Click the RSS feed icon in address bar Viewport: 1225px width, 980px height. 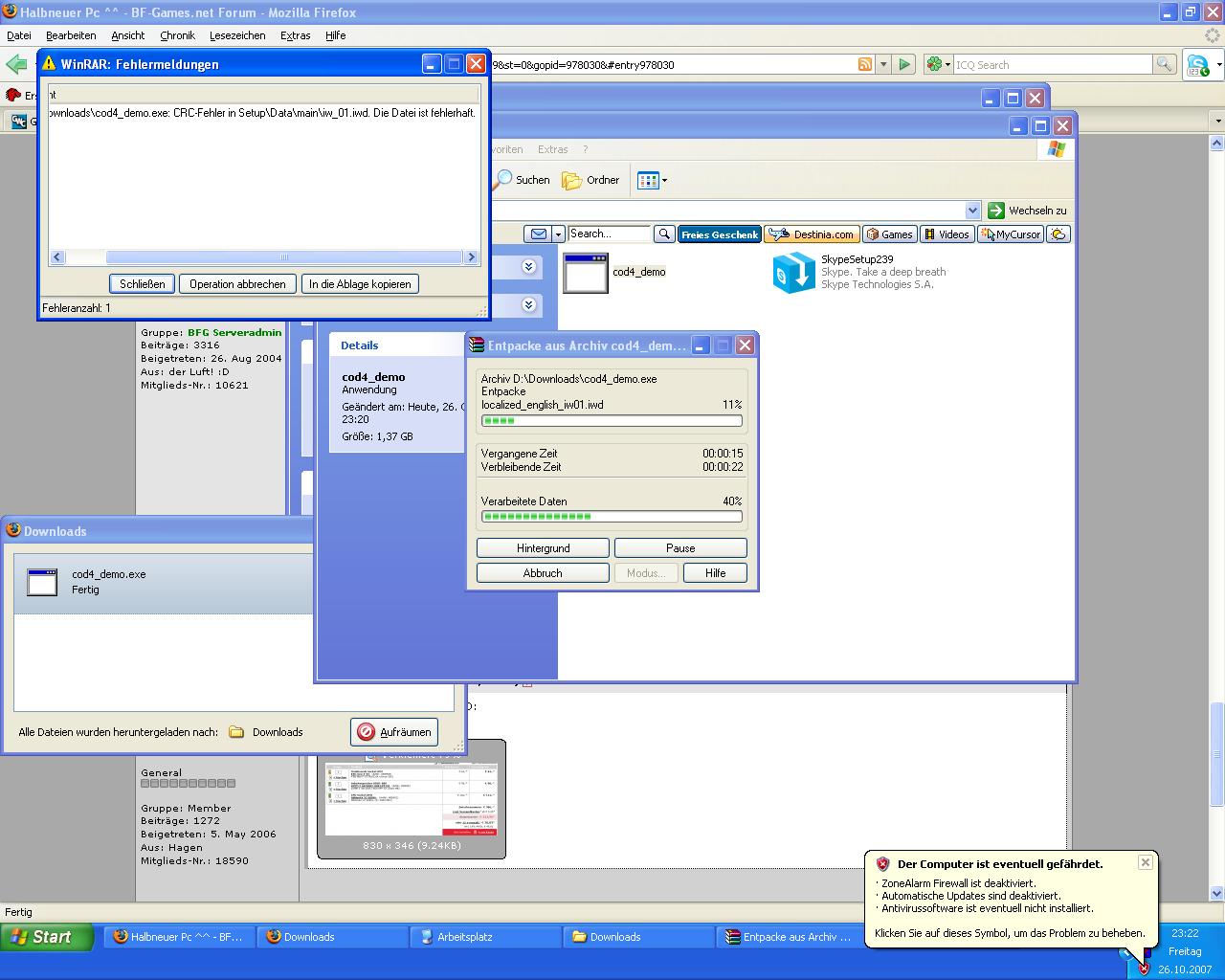tap(864, 64)
